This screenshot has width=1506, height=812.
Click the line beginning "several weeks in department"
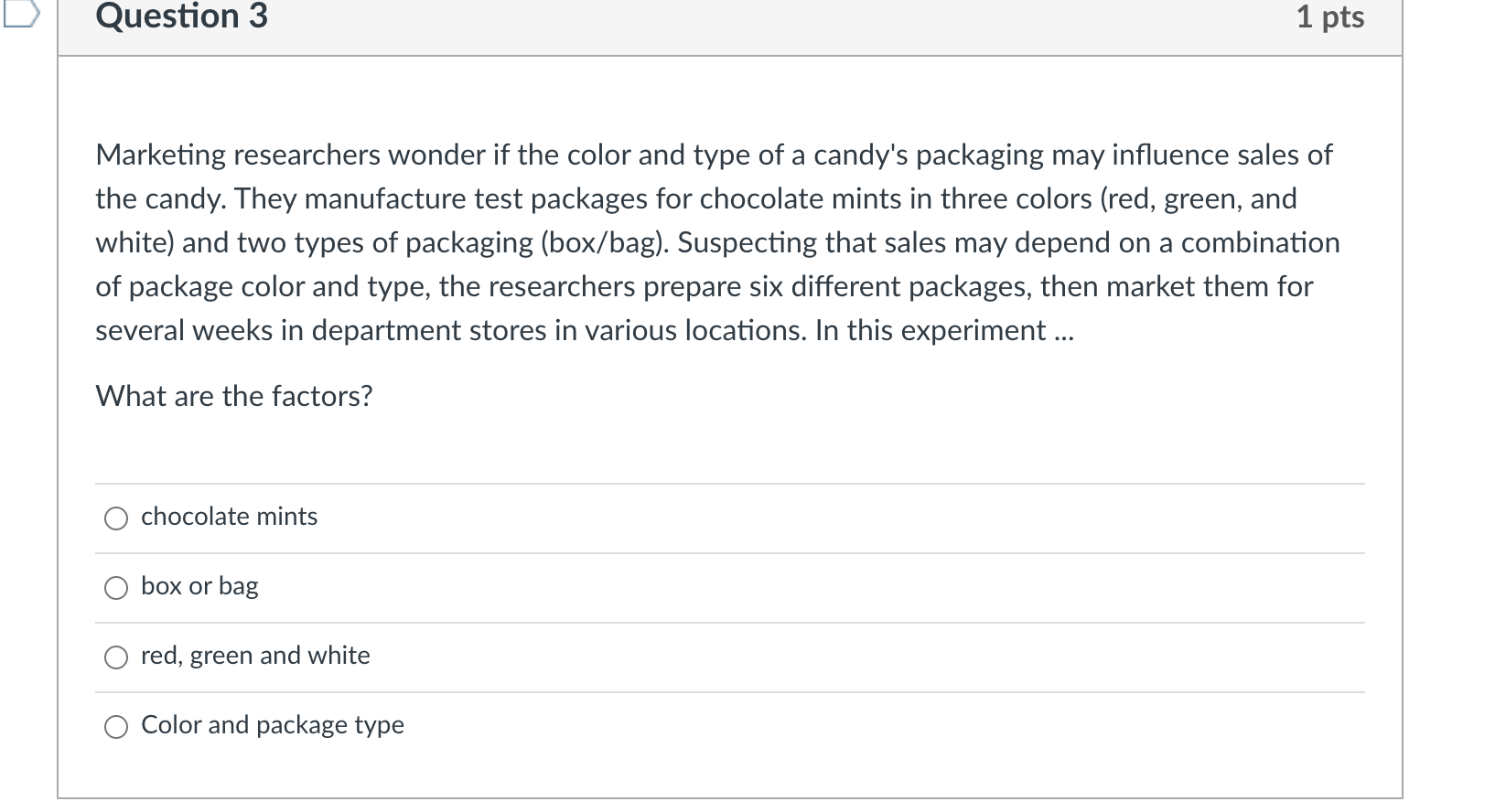(585, 331)
